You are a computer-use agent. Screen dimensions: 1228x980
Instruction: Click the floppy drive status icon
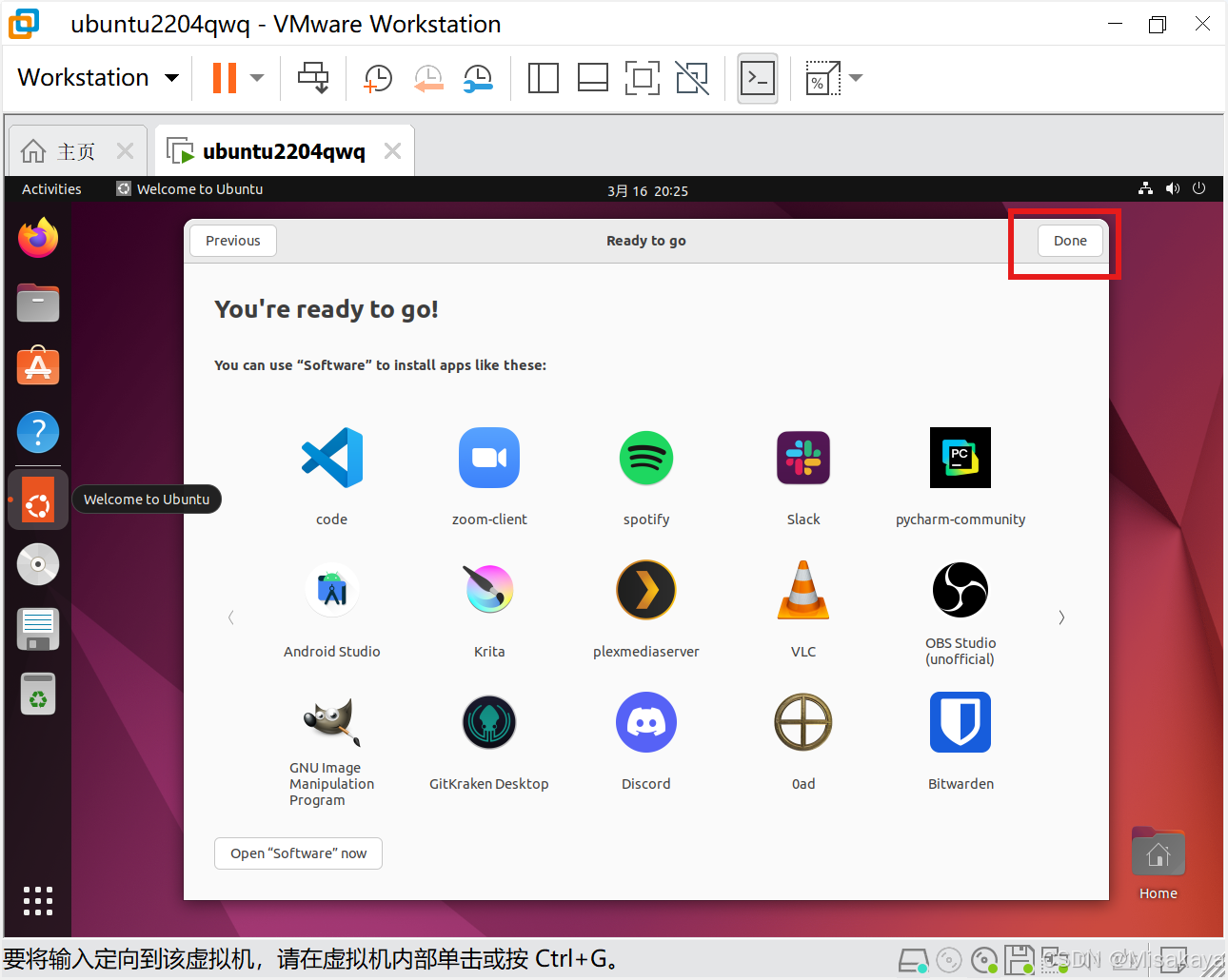(1020, 960)
